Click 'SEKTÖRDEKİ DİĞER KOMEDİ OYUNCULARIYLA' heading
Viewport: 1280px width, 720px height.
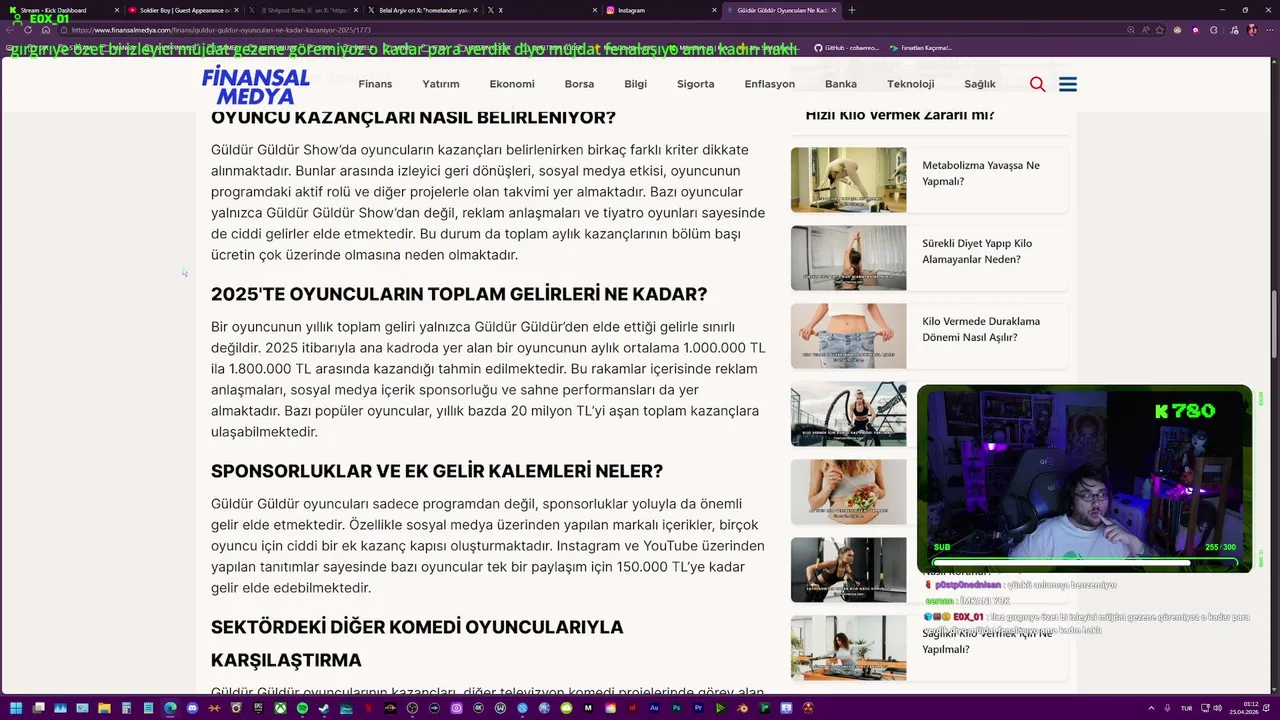click(417, 627)
